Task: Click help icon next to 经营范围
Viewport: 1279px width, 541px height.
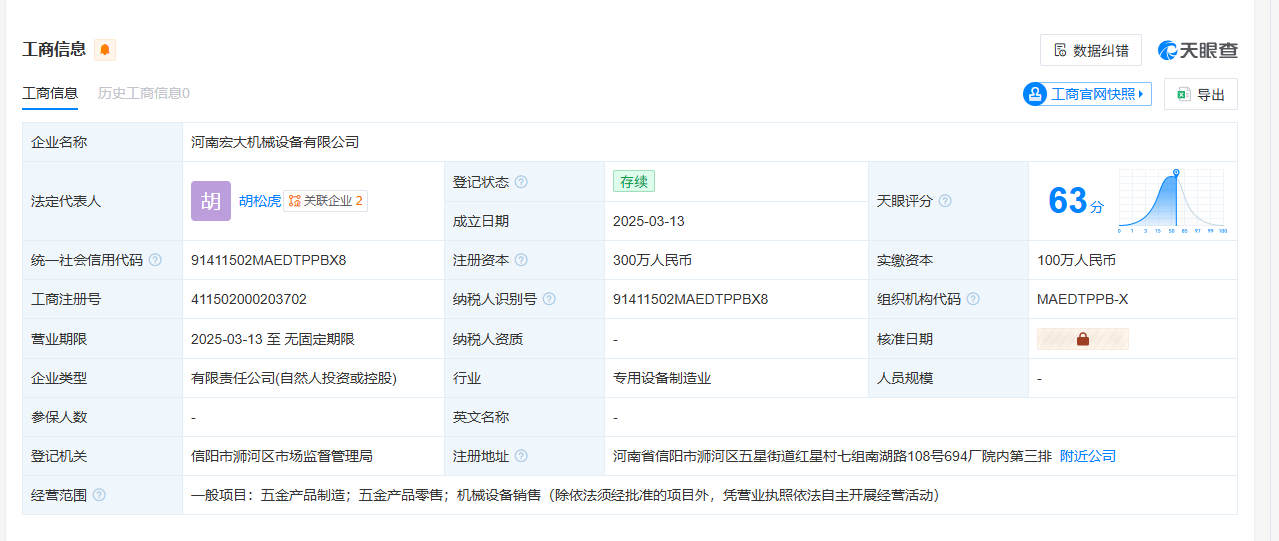Action: [99, 495]
